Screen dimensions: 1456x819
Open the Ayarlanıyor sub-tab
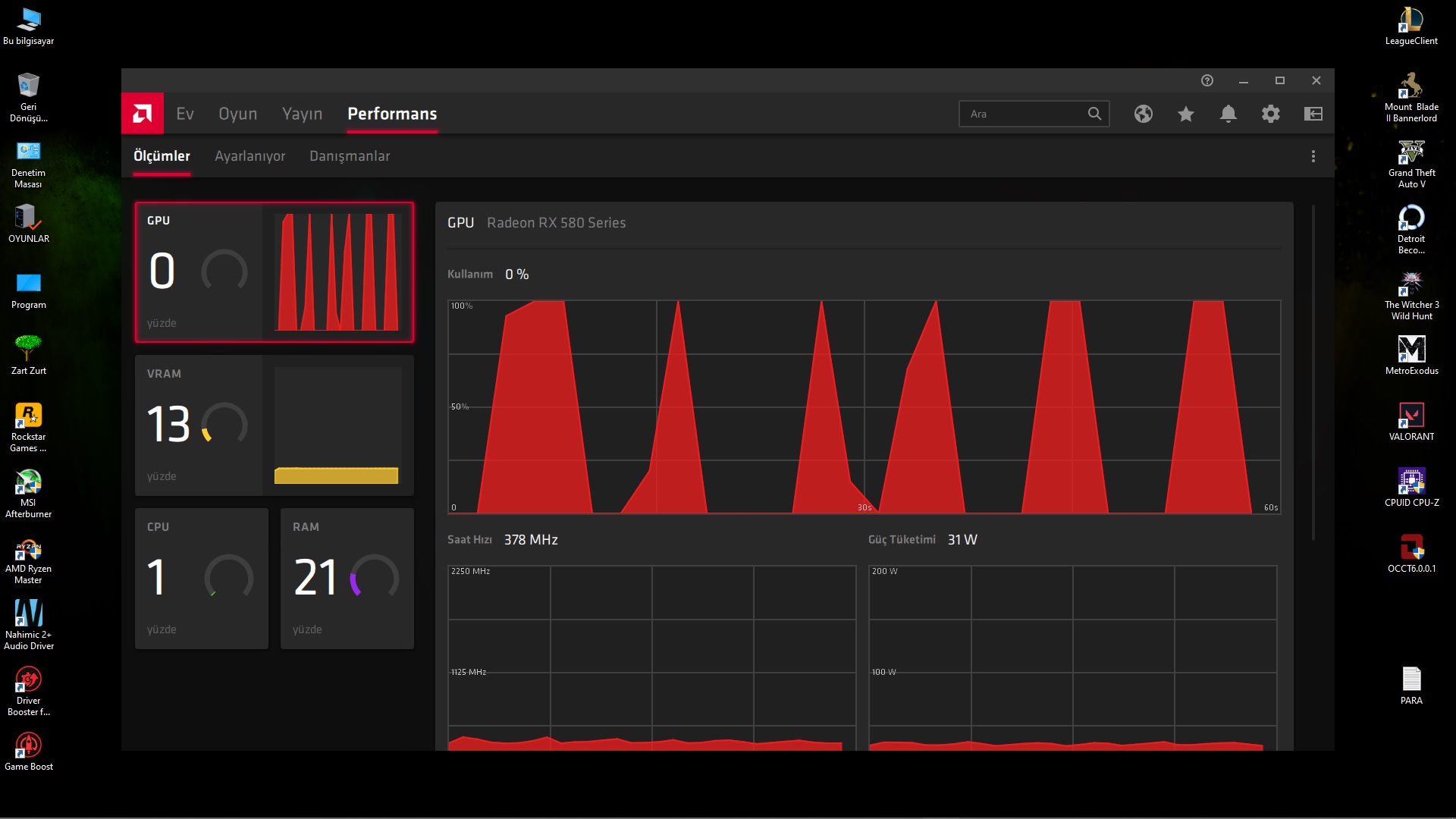(x=250, y=156)
